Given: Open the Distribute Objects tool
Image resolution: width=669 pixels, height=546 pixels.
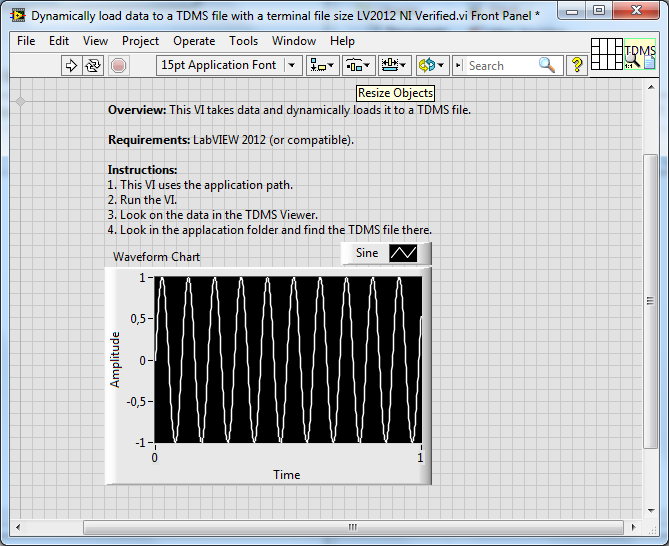Looking at the screenshot, I should click(x=358, y=65).
